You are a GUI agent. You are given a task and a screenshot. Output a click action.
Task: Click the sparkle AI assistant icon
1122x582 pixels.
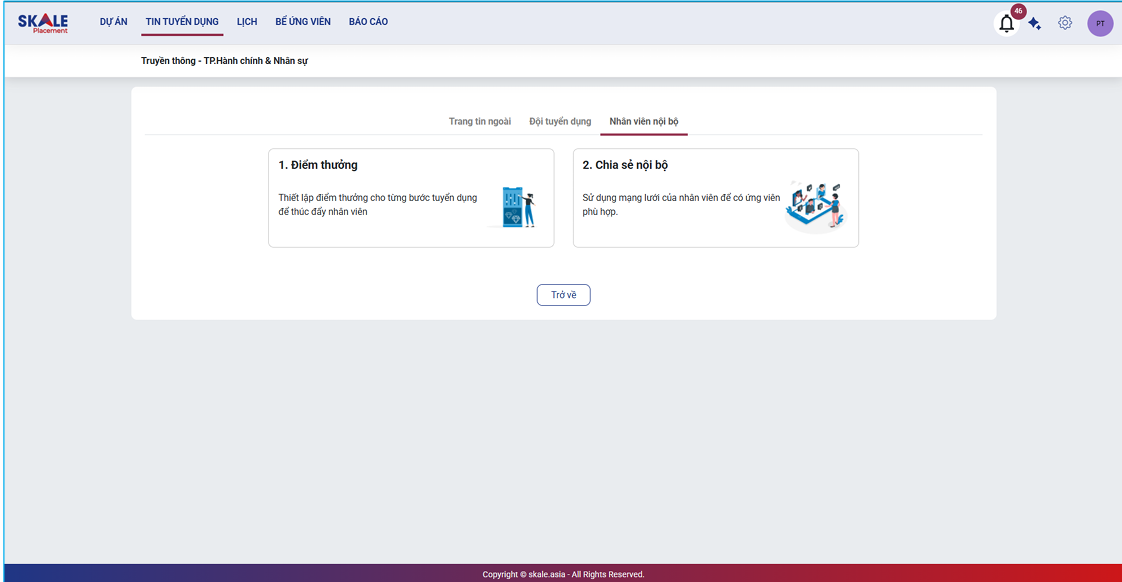point(1035,24)
